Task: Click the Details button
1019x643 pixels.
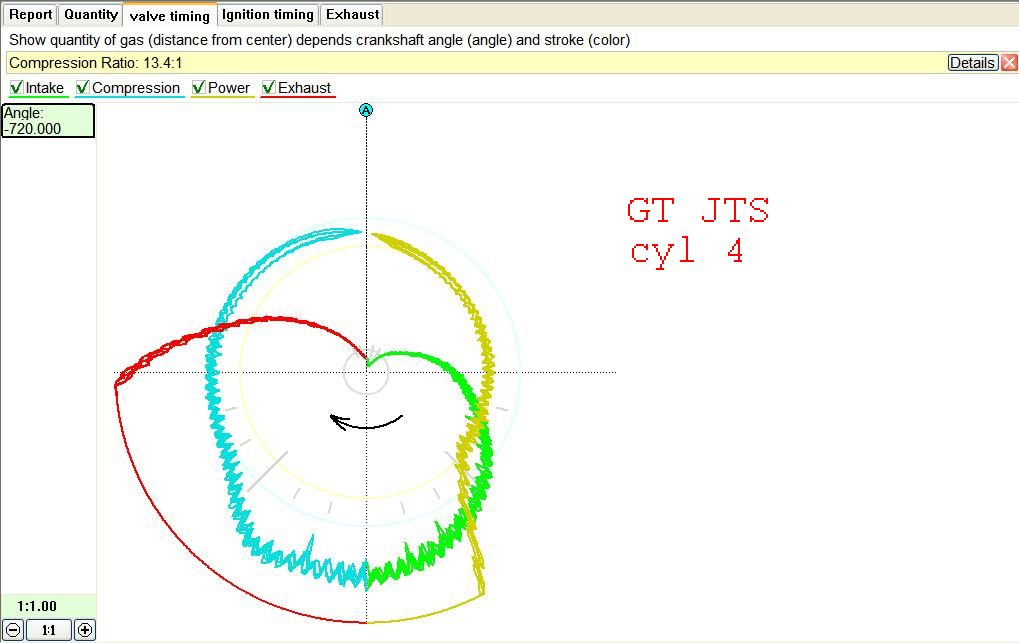Action: (972, 62)
